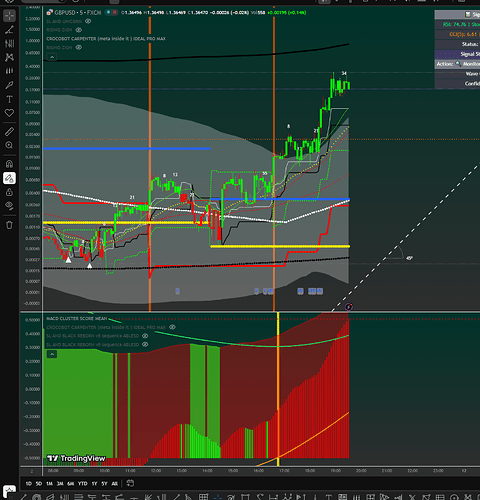Activate the zoom in tool
Image resolution: width=480 pixels, height=500 pixels.
point(9,145)
